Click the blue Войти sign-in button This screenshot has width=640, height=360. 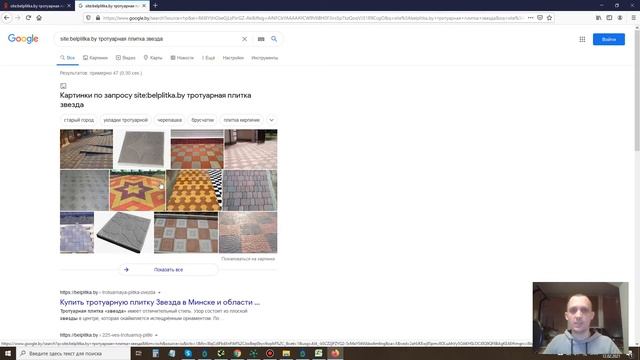tap(609, 39)
